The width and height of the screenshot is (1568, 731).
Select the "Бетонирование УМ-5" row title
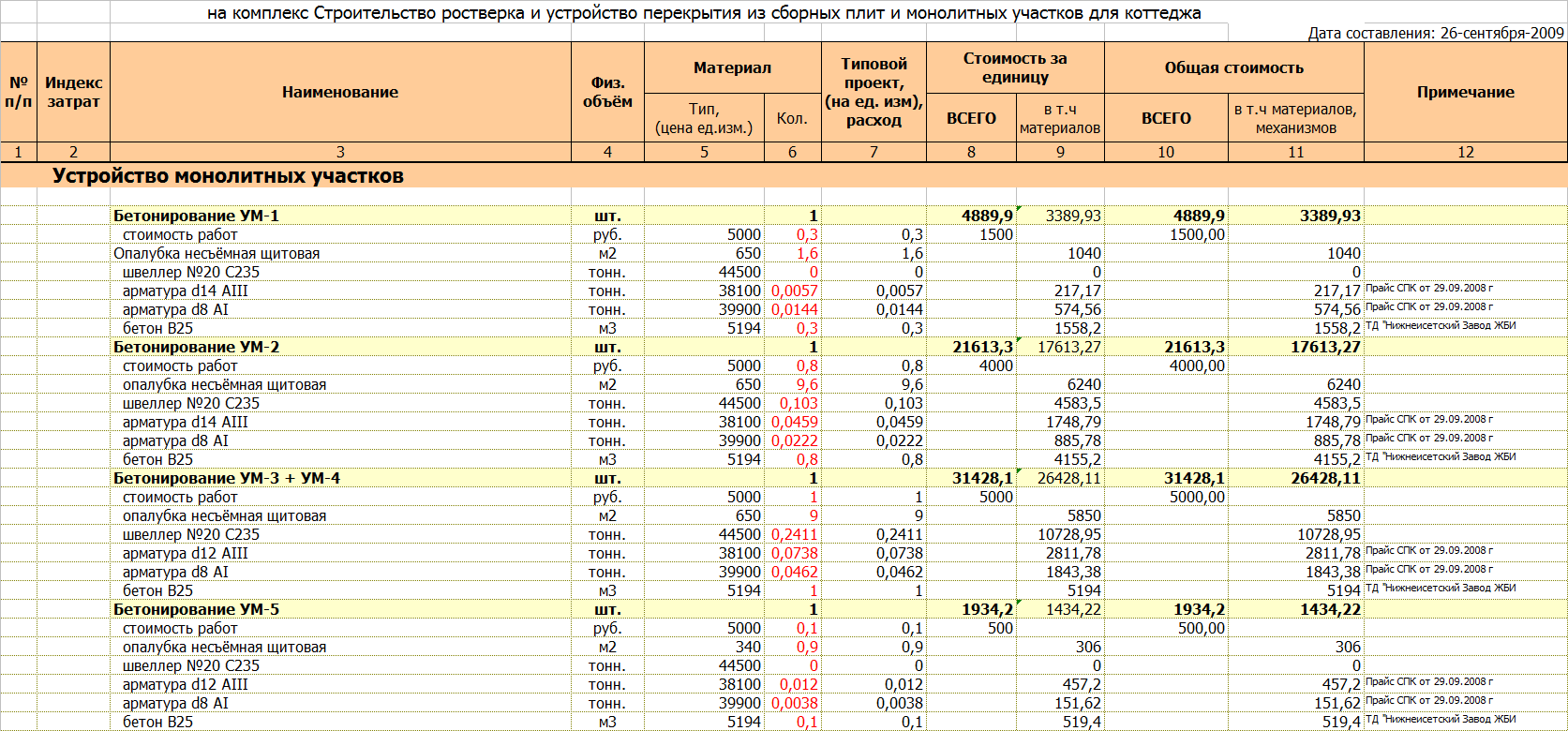coord(196,609)
